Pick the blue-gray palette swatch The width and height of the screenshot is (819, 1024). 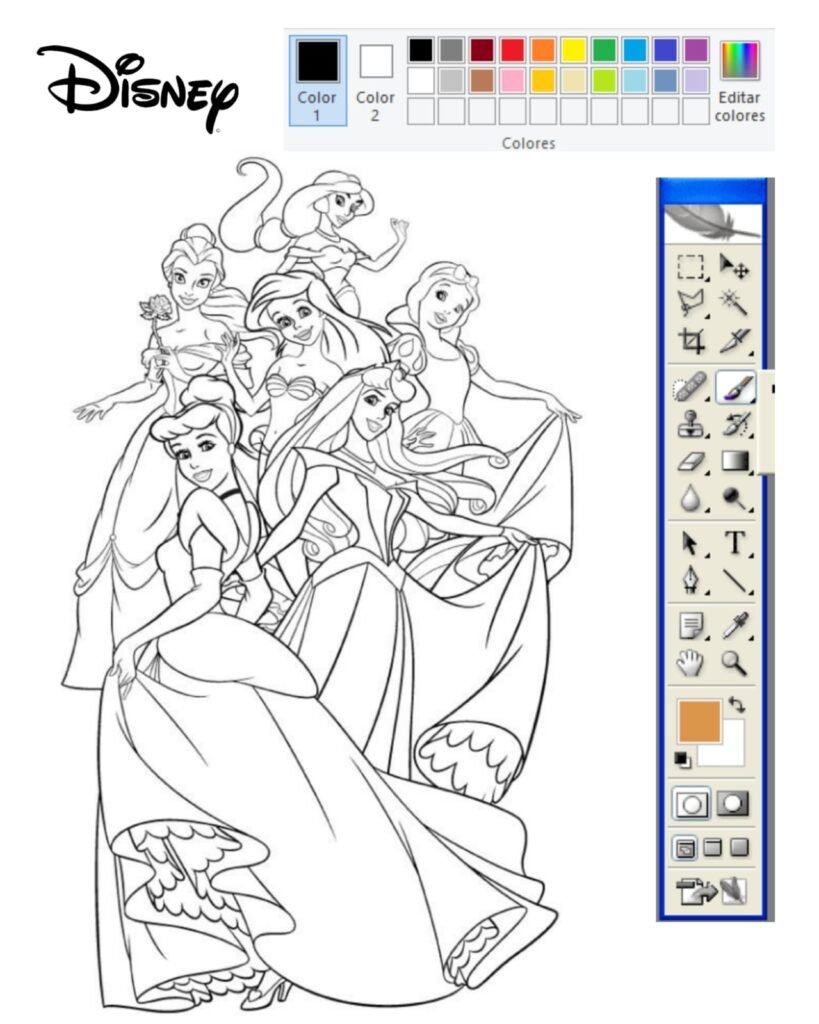(666, 81)
